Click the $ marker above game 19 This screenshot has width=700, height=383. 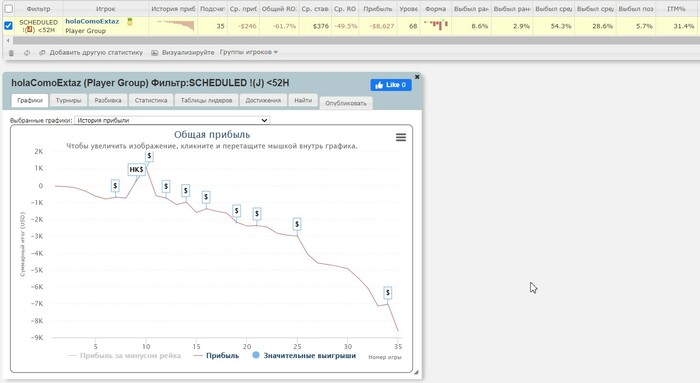[x=237, y=211]
